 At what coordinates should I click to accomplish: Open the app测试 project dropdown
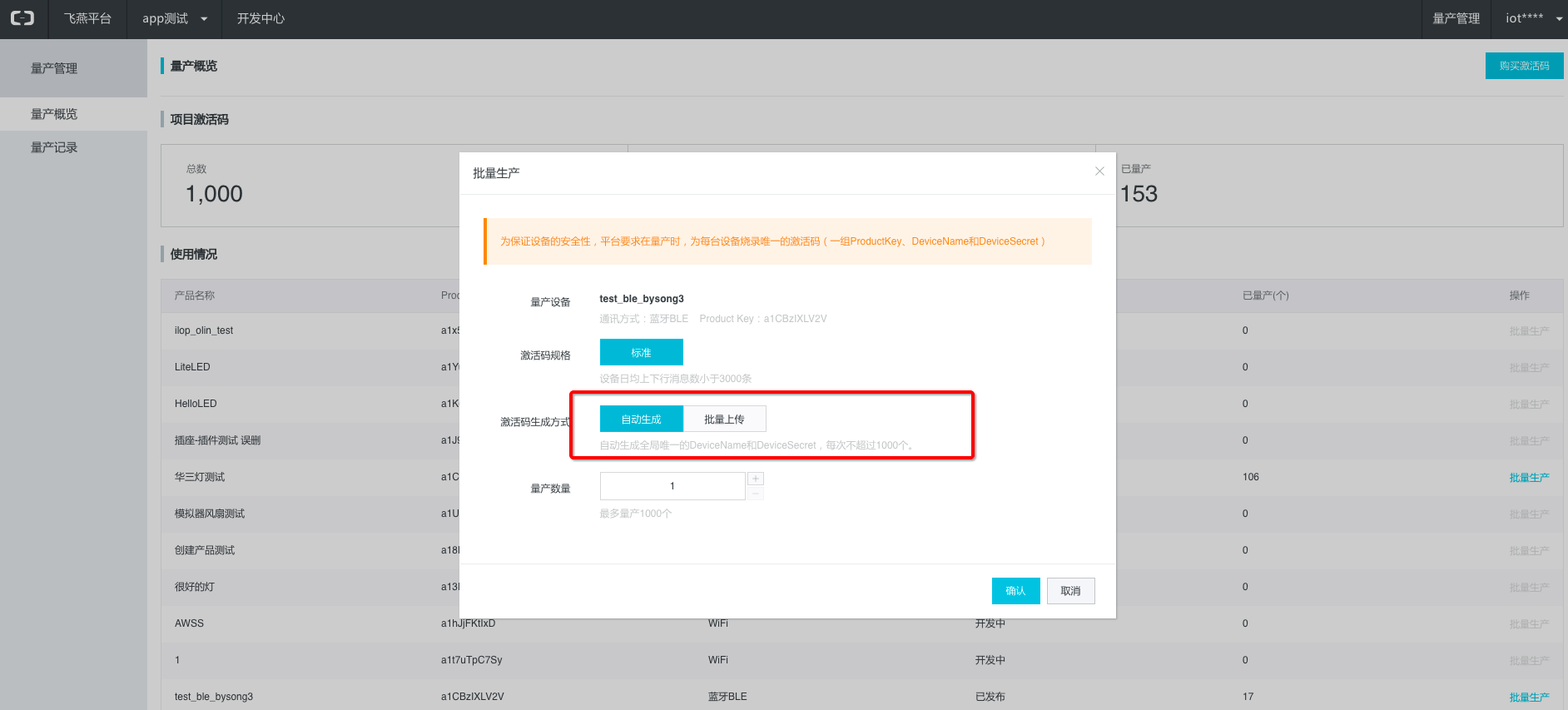click(x=174, y=18)
